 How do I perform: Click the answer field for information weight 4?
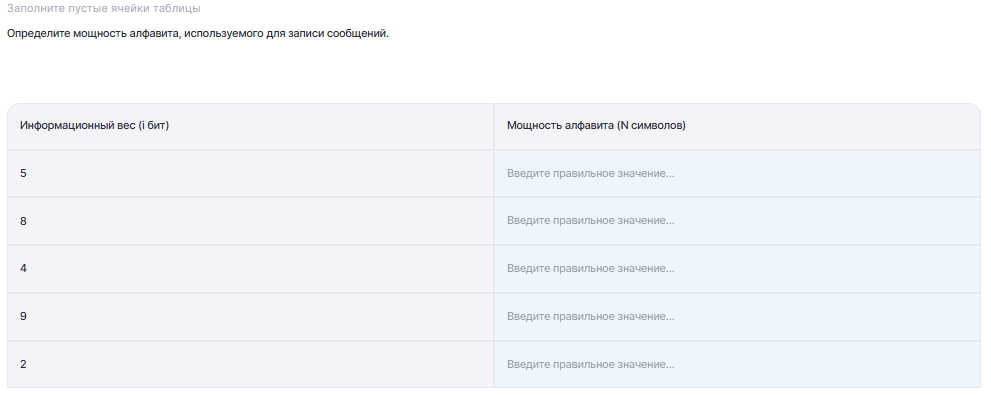[737, 269]
